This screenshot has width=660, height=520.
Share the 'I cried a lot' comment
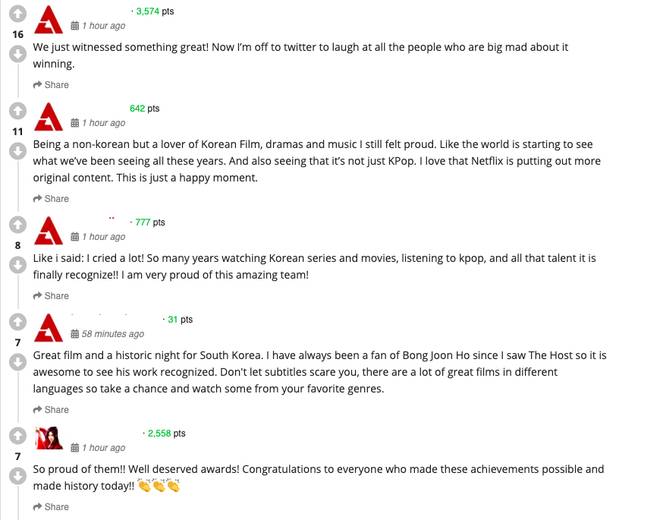[51, 296]
